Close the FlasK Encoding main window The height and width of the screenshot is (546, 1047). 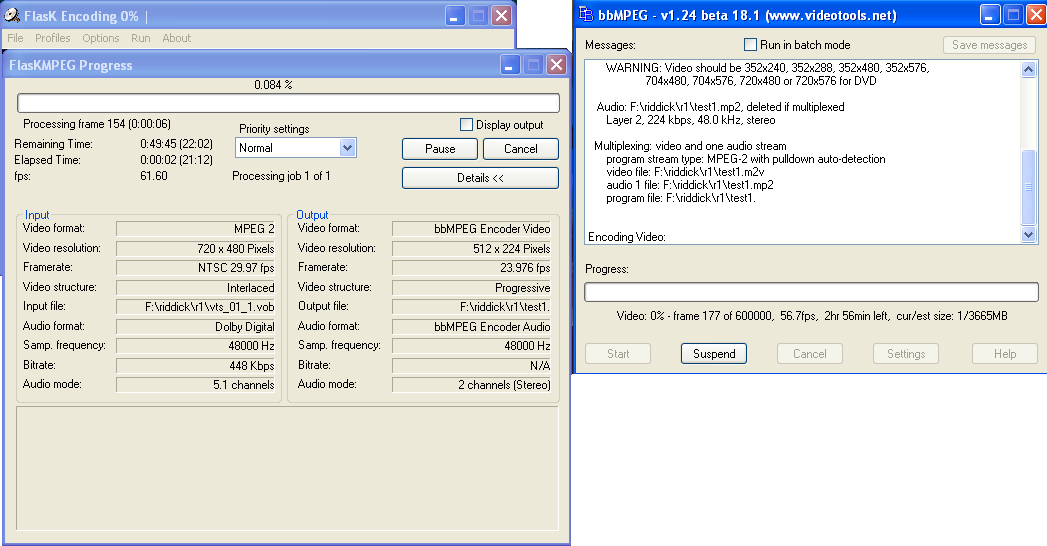501,15
